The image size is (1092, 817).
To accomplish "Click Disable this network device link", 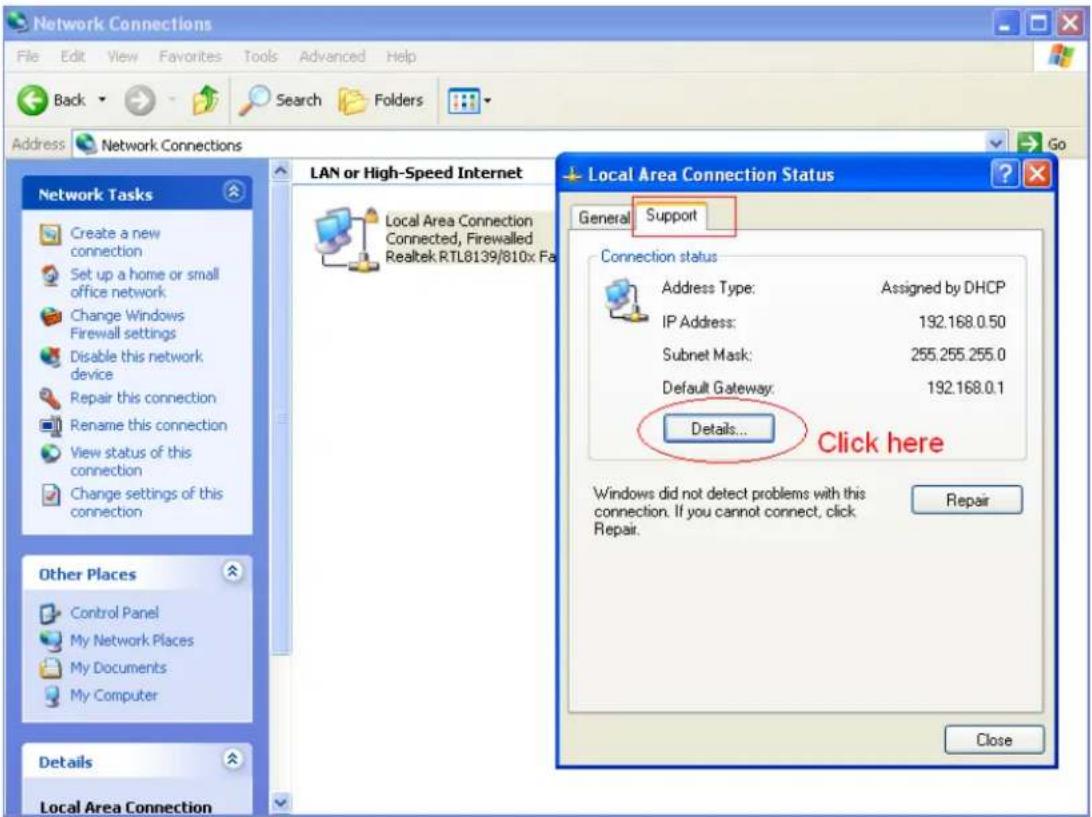I will click(x=136, y=366).
